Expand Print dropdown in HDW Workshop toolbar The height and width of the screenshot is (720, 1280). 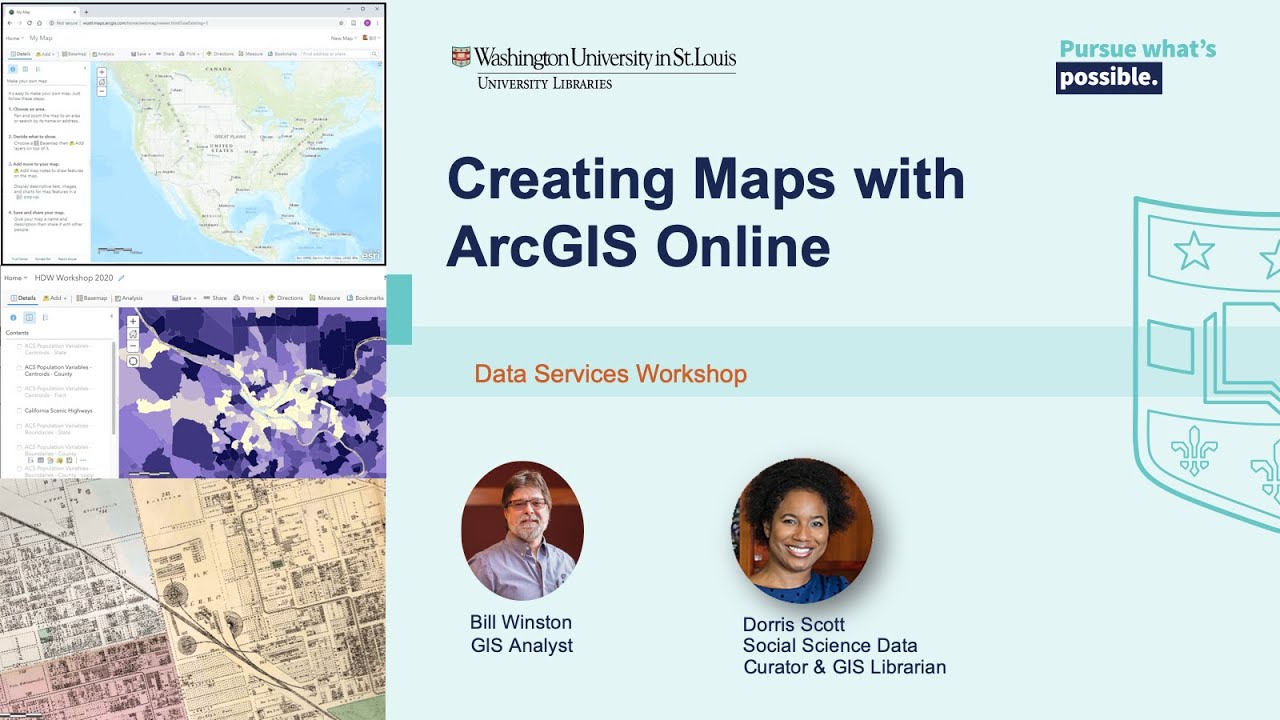click(x=246, y=298)
